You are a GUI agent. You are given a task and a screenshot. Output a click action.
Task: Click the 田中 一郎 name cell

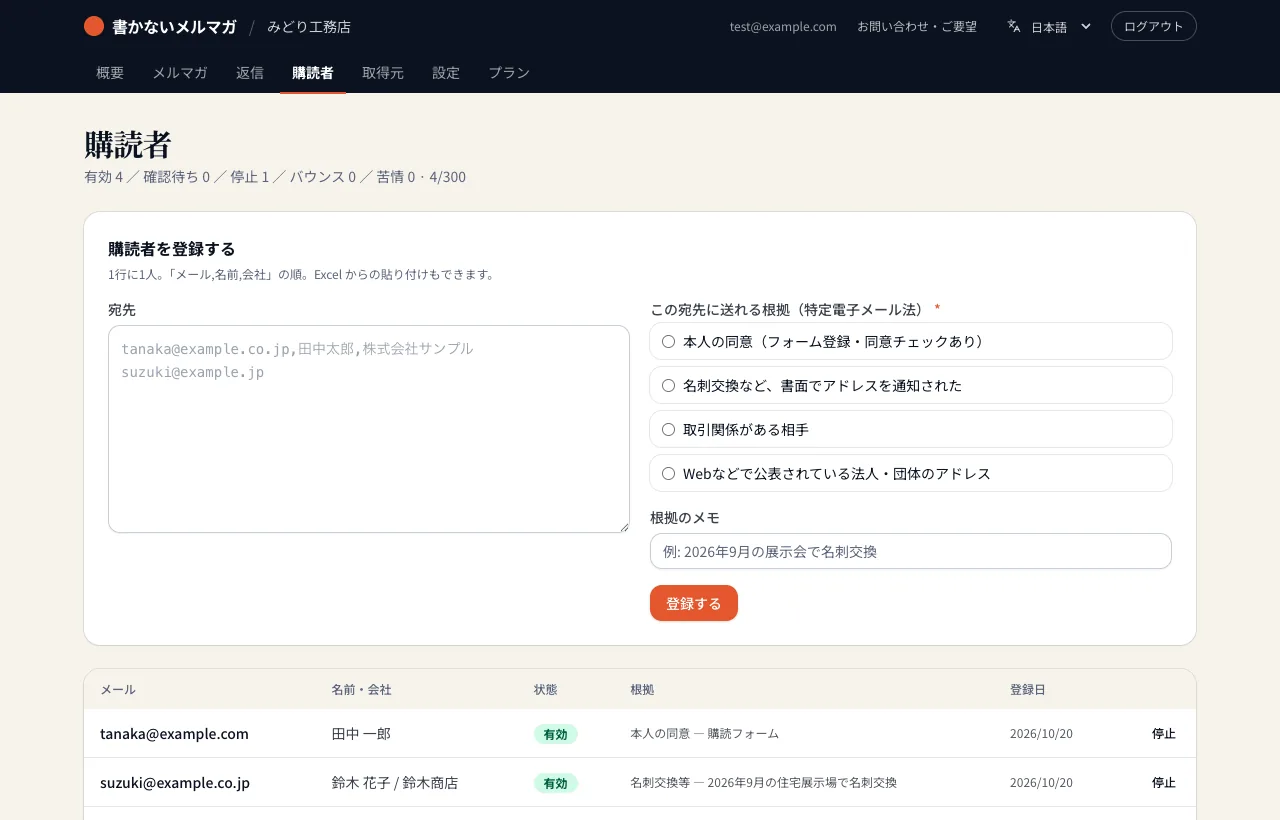(x=361, y=733)
